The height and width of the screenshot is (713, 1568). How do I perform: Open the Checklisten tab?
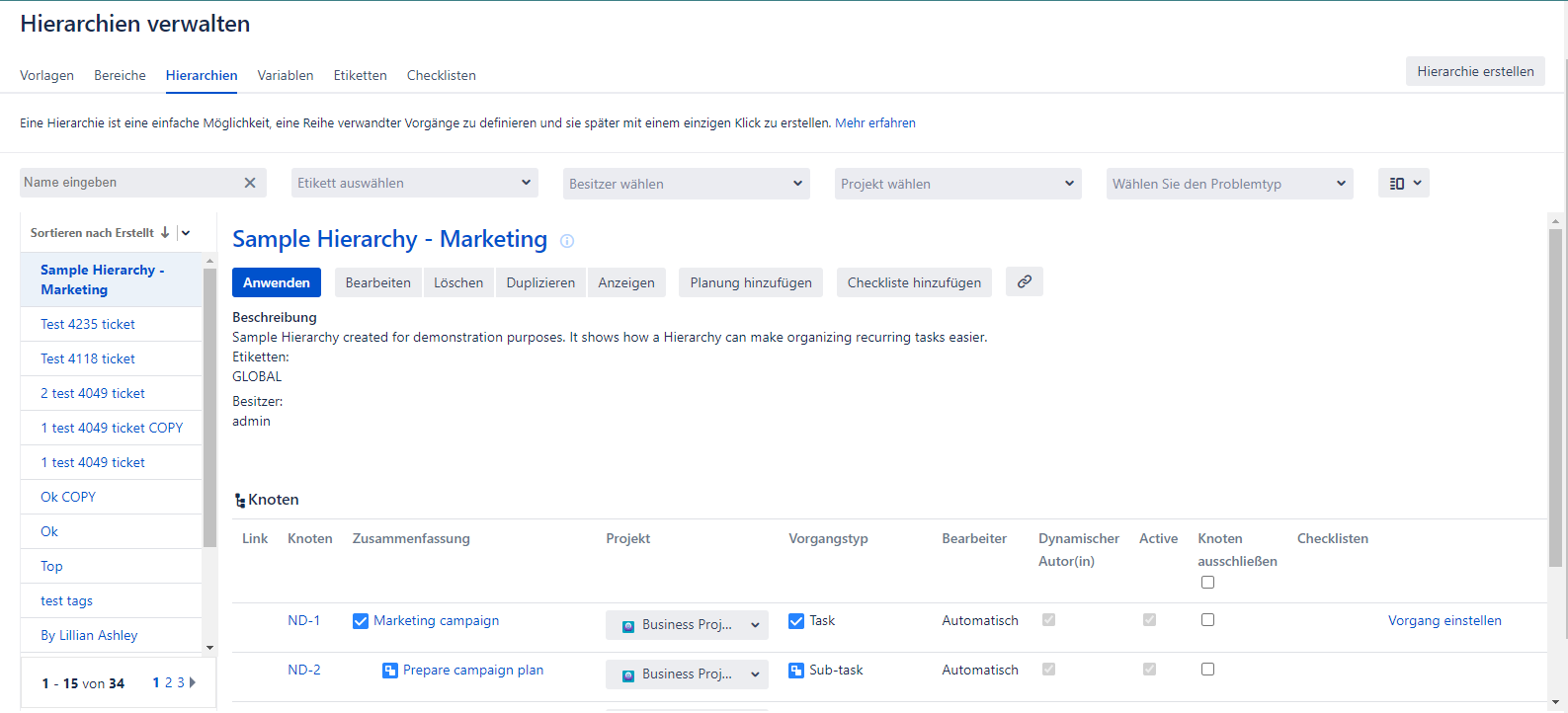click(x=441, y=75)
